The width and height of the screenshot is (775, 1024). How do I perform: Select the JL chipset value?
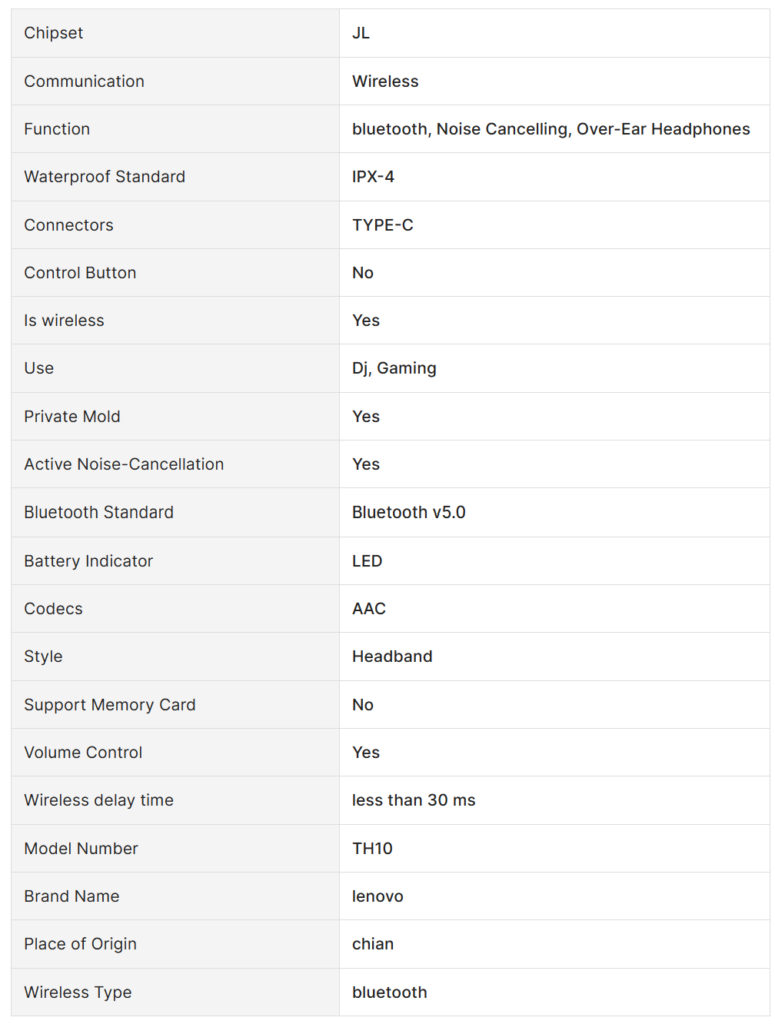(361, 33)
